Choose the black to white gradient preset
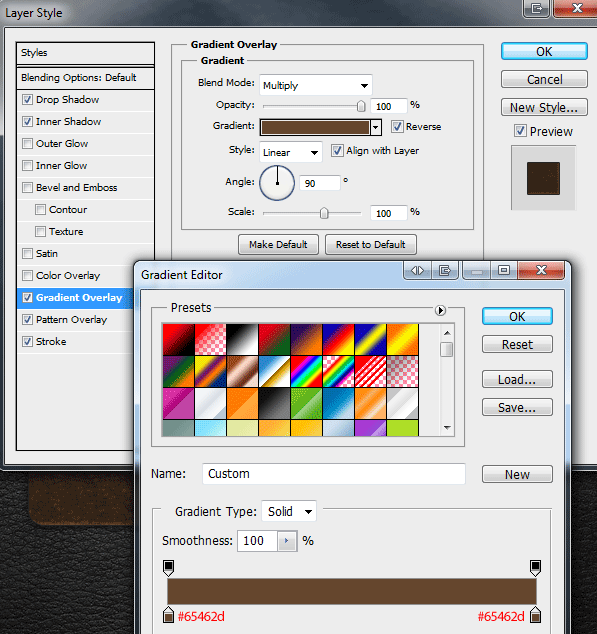Screen dimensions: 597x634 242,339
